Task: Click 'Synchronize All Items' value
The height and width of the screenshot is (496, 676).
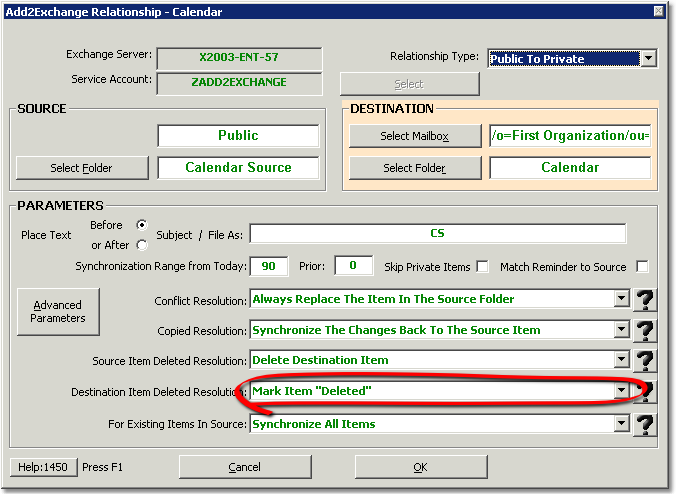Action: click(313, 424)
